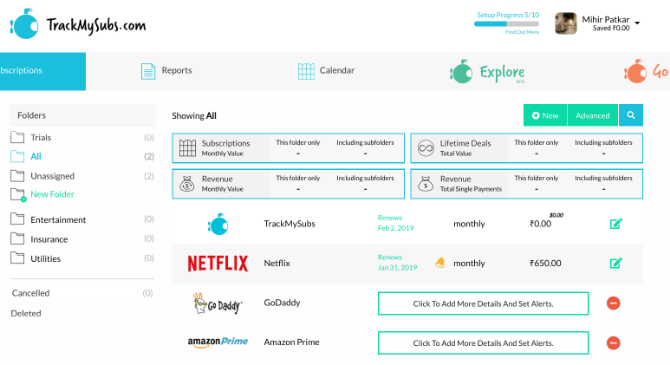The height and width of the screenshot is (365, 670).
Task: Click the All folder icon
Action: click(x=17, y=156)
